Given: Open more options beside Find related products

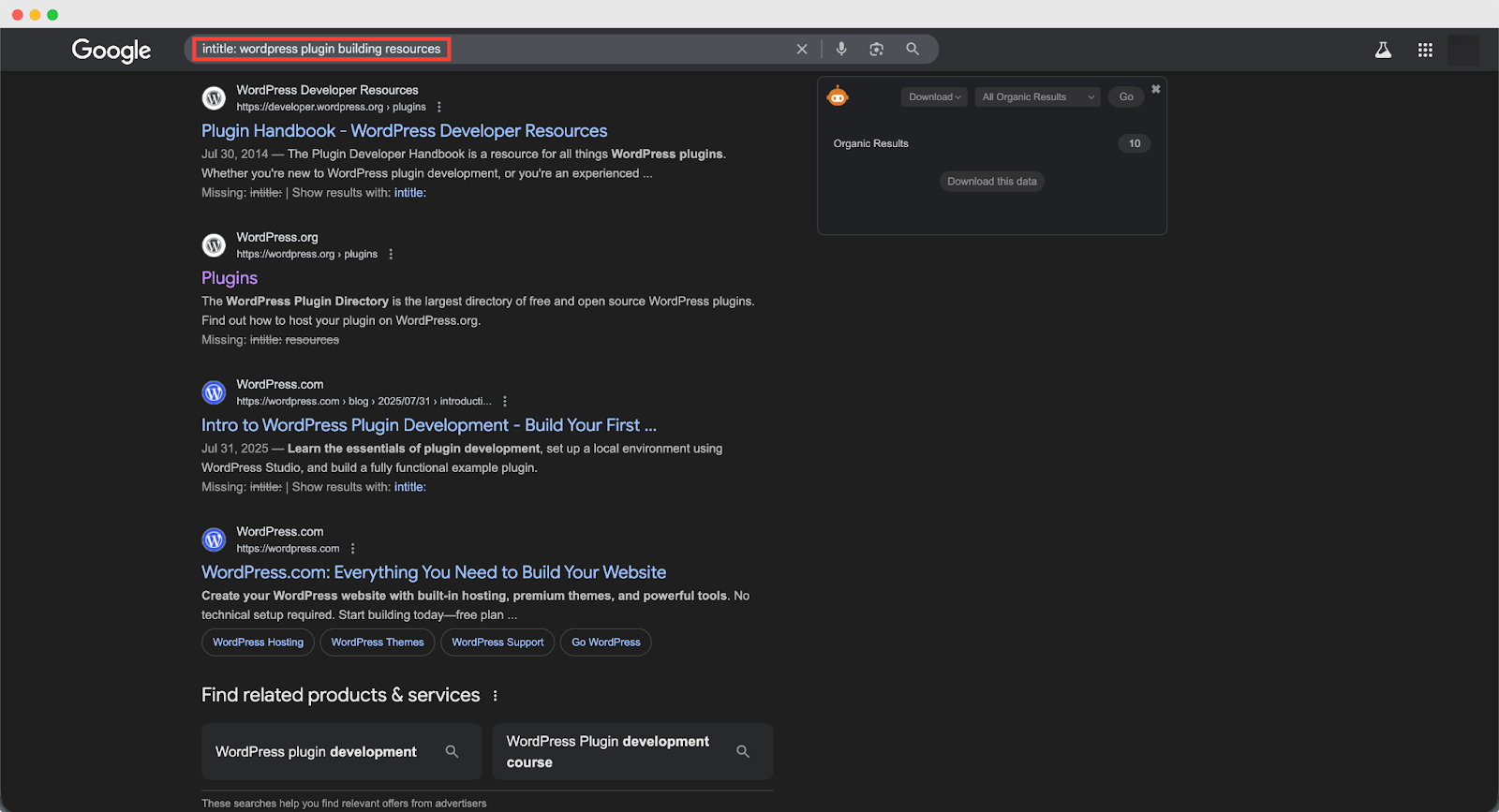Looking at the screenshot, I should click(496, 696).
